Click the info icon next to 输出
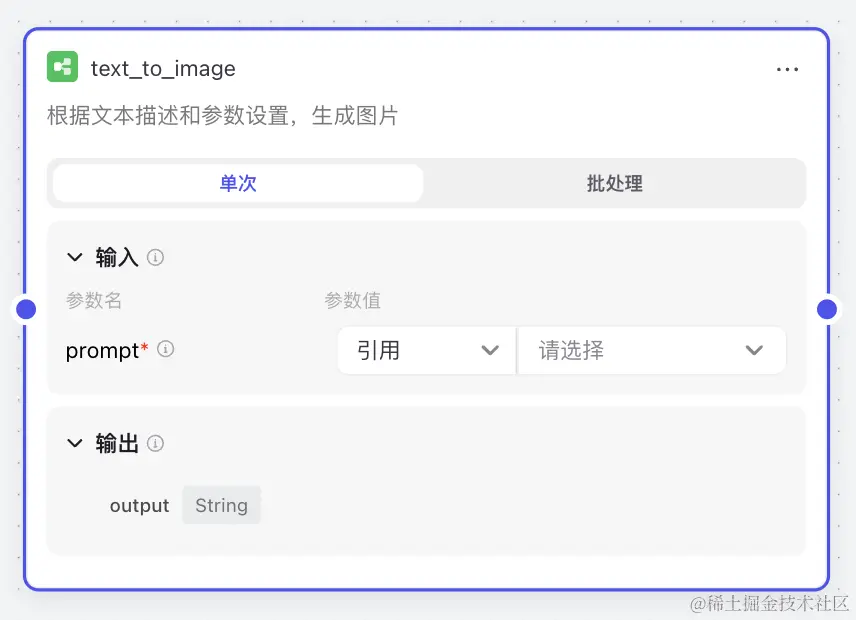Image resolution: width=856 pixels, height=620 pixels. point(156,443)
